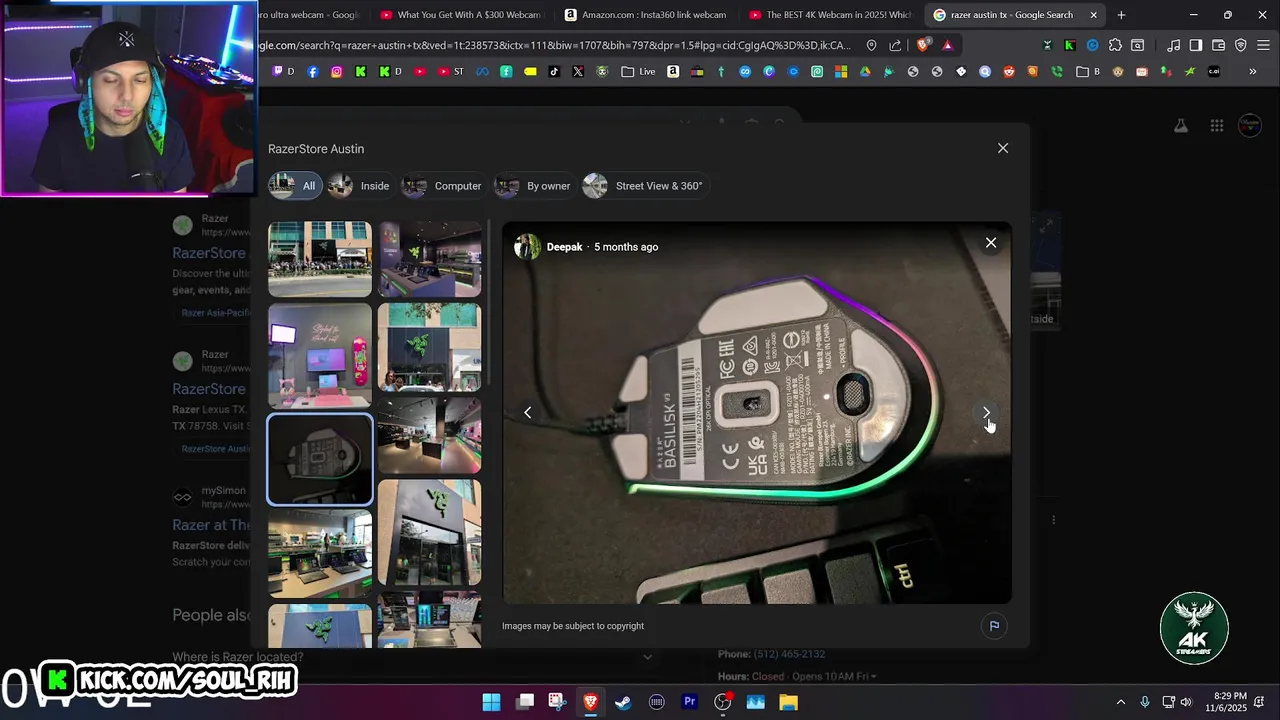Viewport: 1280px width, 720px height.
Task: Open the browser extensions puzzle icon
Action: 1115,45
